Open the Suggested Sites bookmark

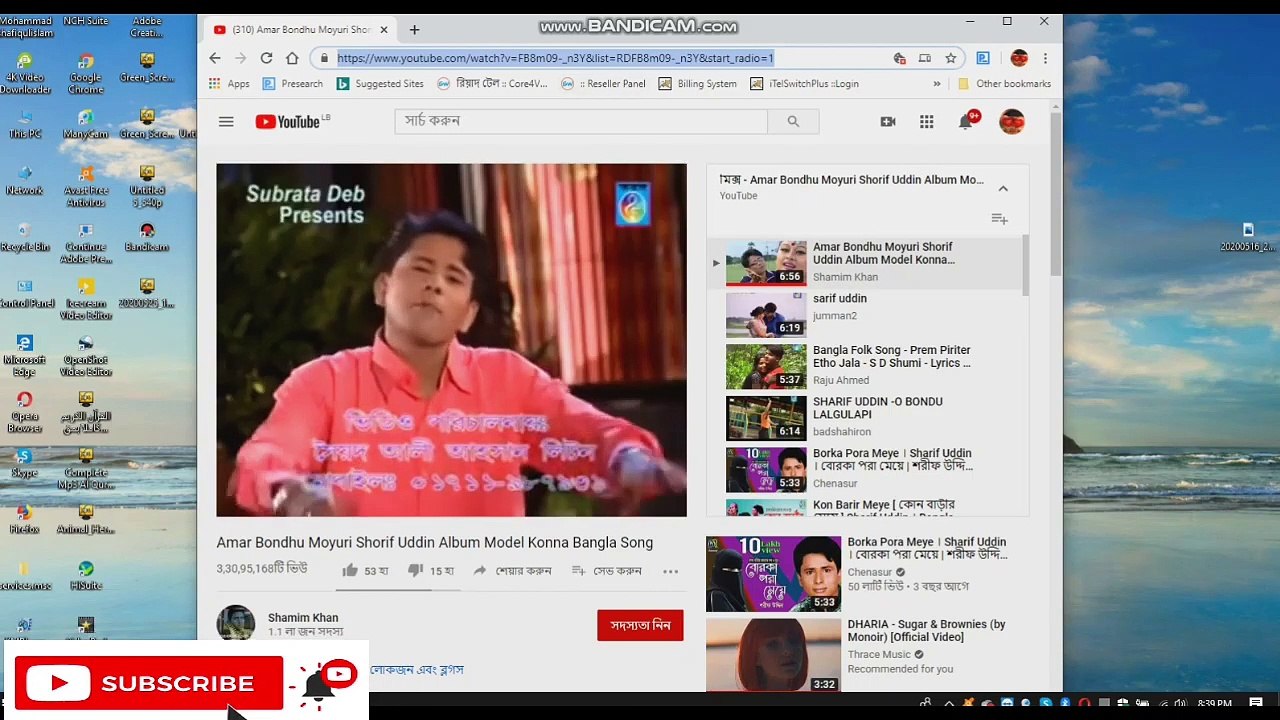point(380,84)
